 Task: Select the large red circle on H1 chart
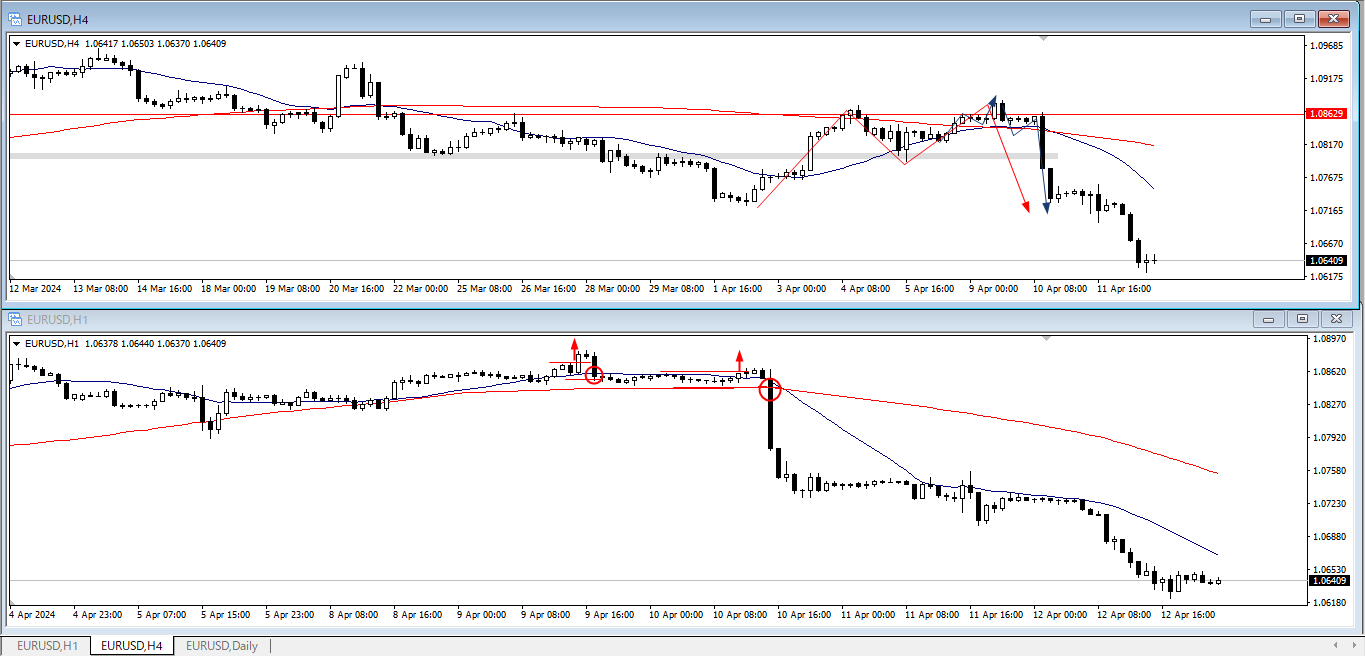coord(770,390)
